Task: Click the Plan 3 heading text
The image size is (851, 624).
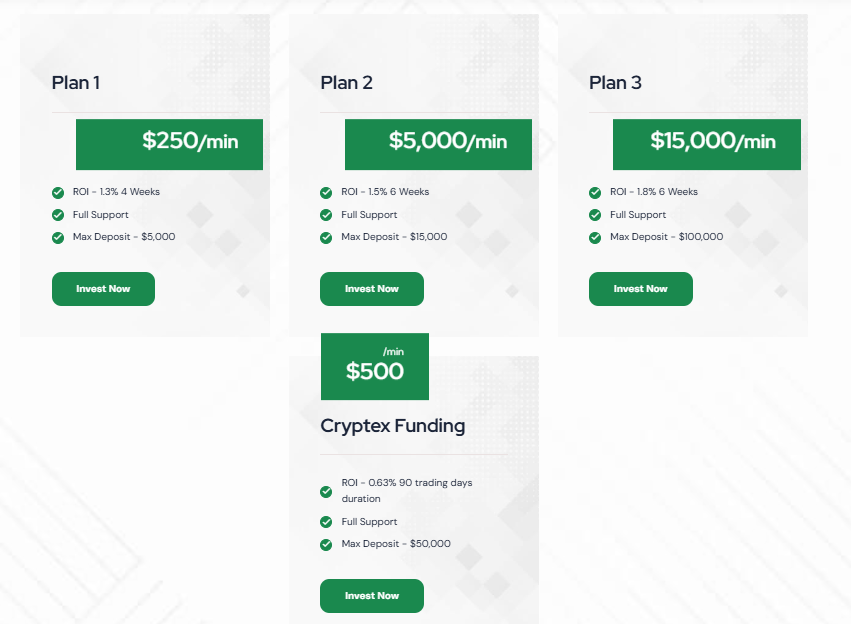Action: [615, 83]
